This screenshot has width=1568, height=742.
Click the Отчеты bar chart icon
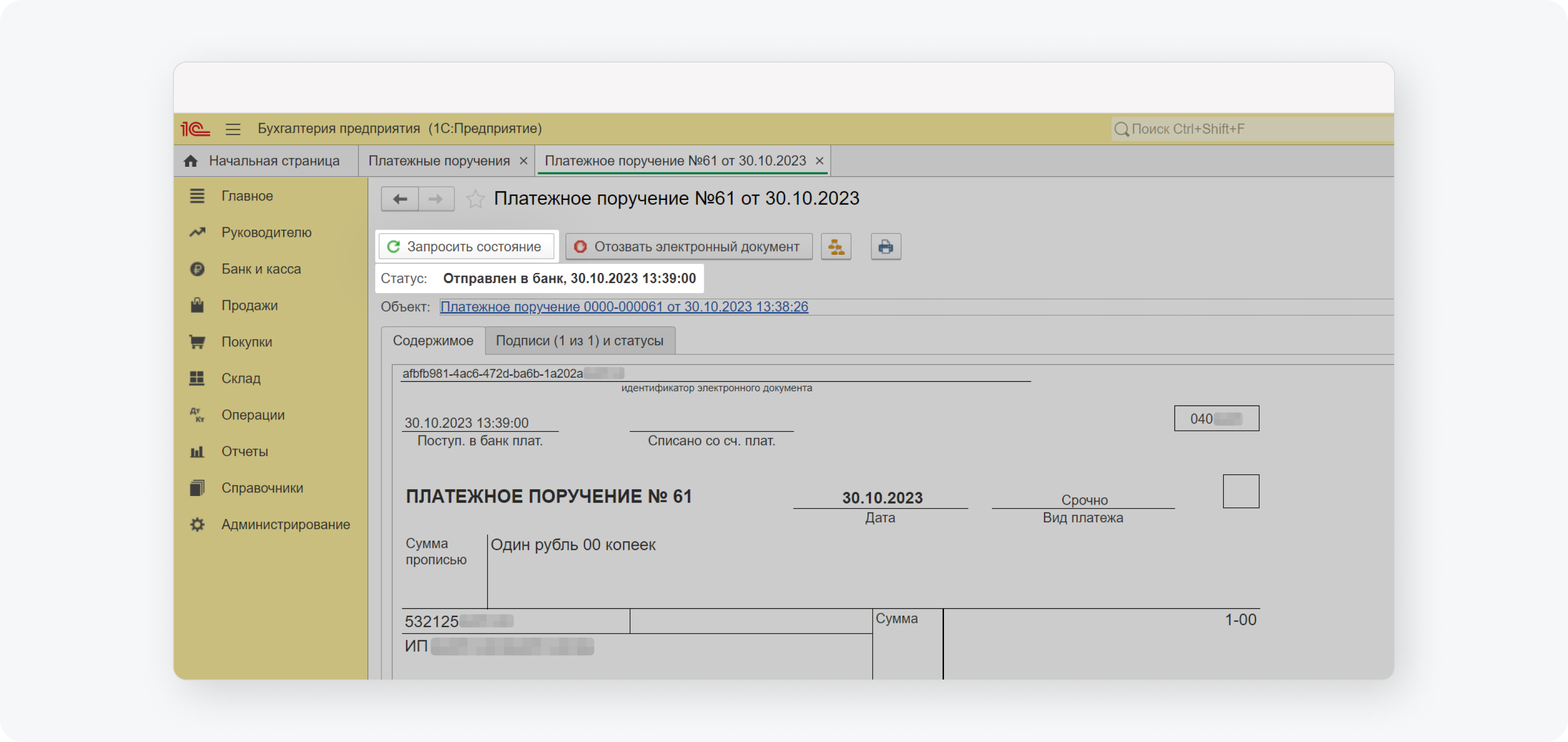pyautogui.click(x=196, y=452)
